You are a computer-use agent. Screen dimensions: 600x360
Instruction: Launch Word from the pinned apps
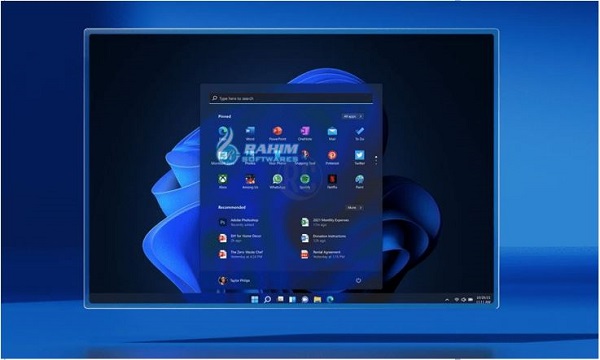250,133
